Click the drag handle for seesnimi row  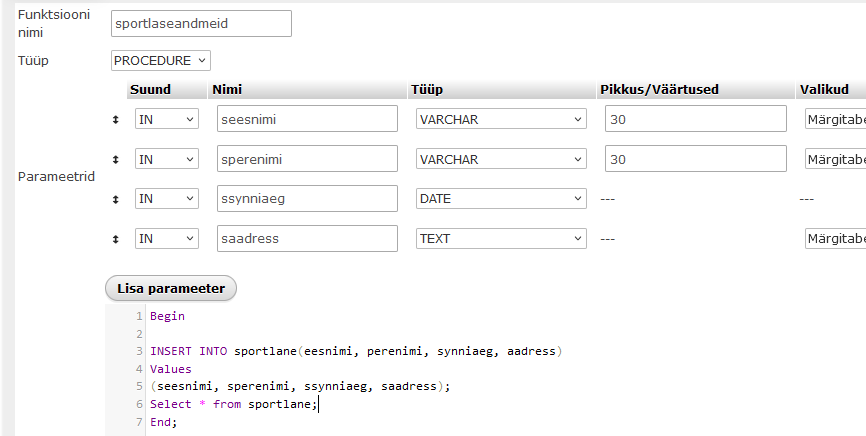[116, 120]
